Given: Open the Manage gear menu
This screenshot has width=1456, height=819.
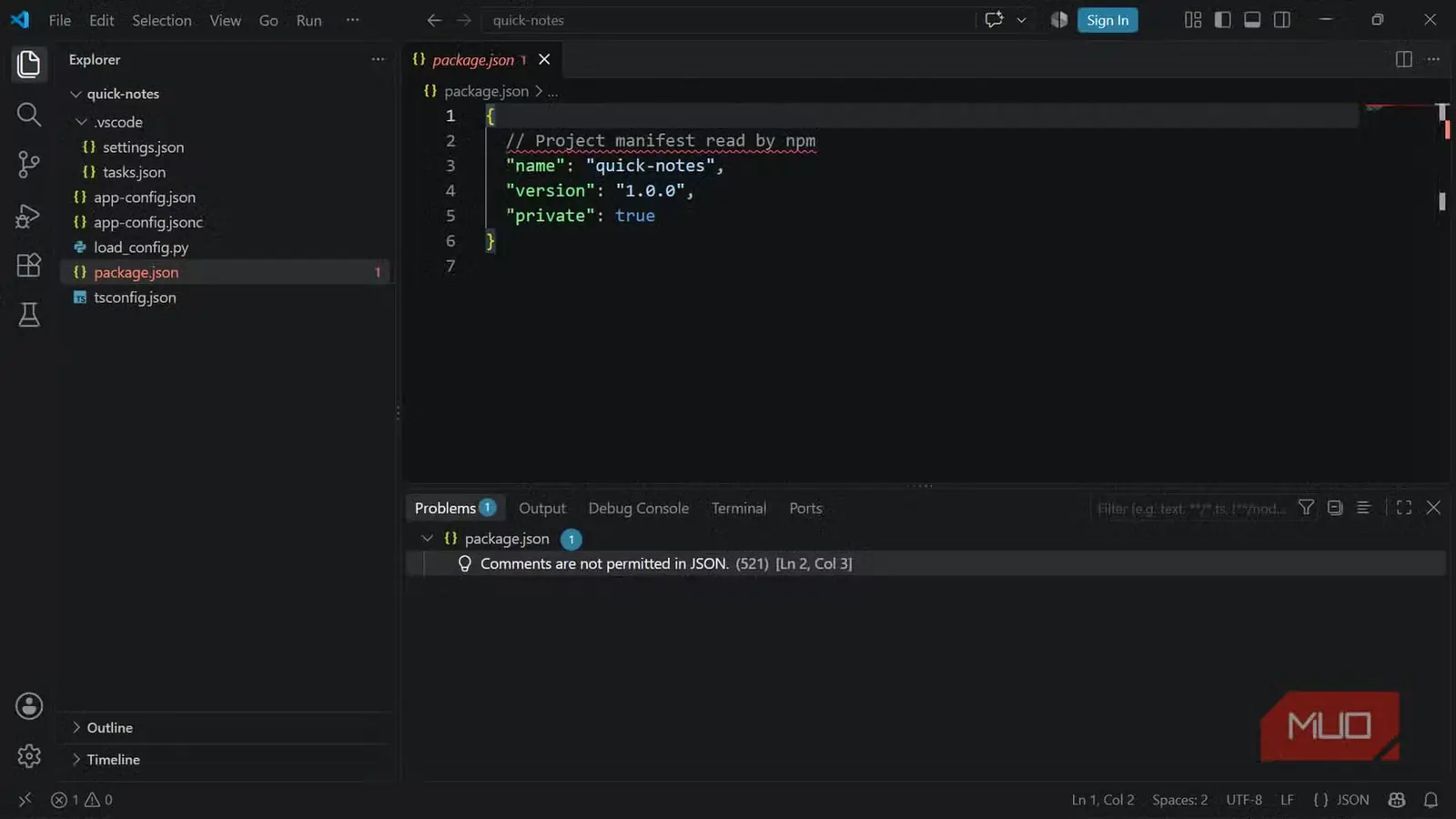Looking at the screenshot, I should click(x=29, y=756).
